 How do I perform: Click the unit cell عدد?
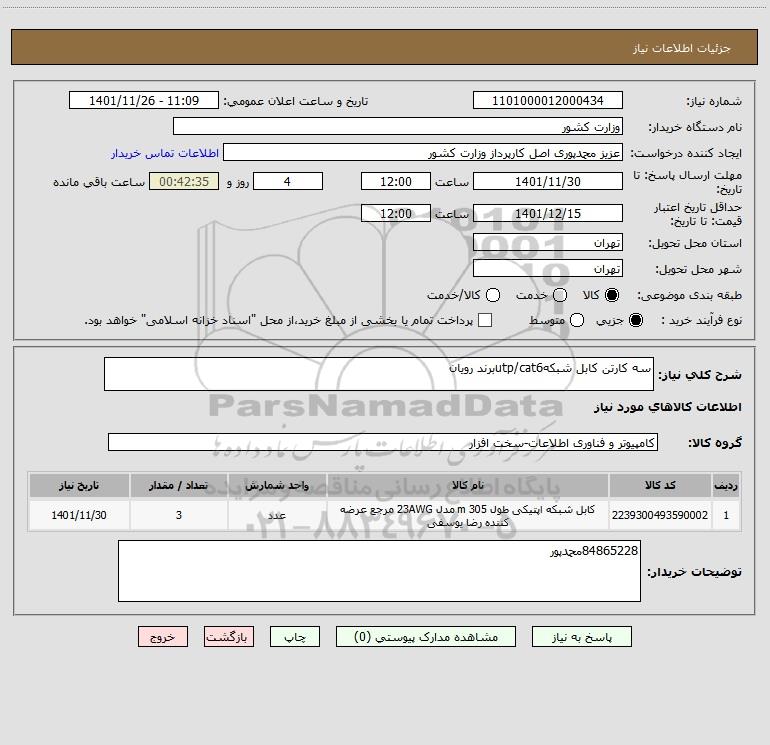pos(277,515)
